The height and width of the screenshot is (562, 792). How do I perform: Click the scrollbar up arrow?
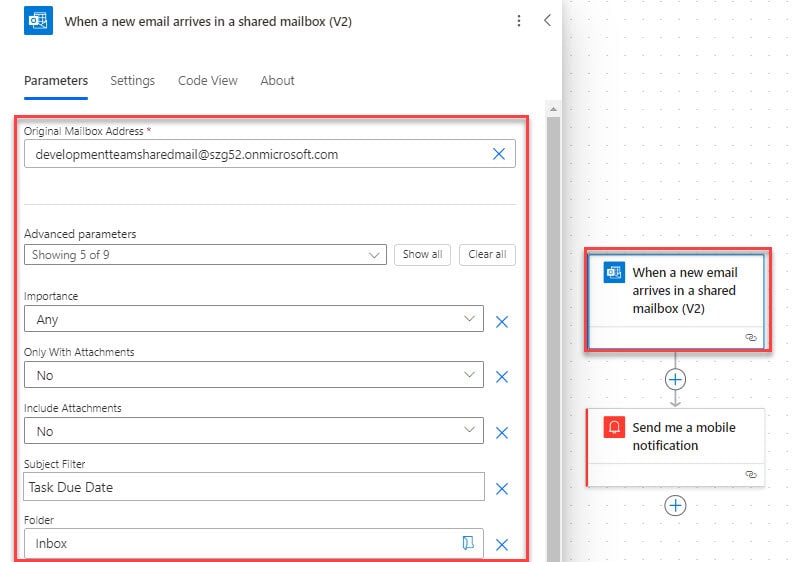point(553,109)
